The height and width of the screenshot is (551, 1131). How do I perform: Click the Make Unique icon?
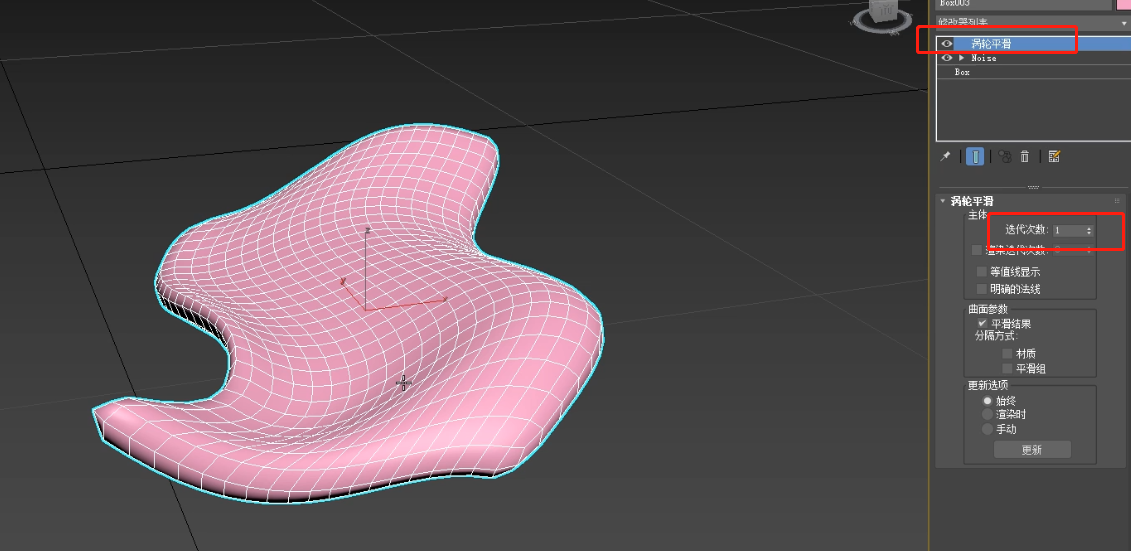click(1005, 157)
